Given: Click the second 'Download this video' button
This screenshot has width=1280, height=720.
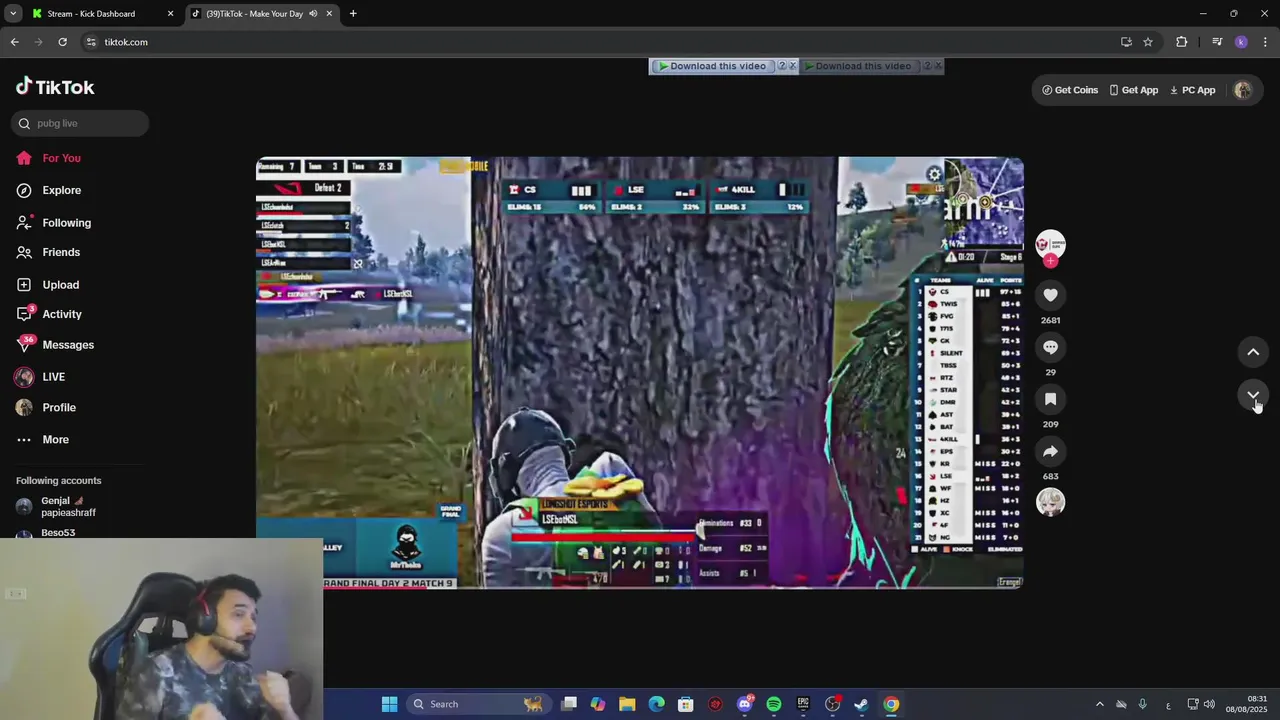Looking at the screenshot, I should pyautogui.click(x=858, y=66).
